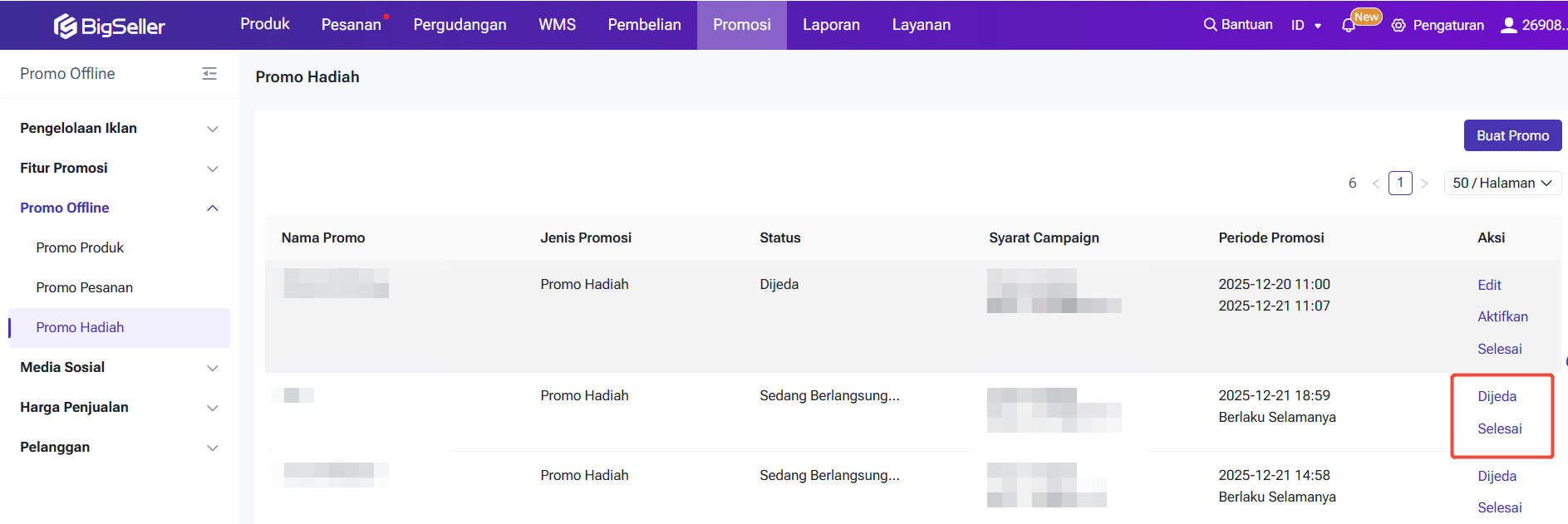Image resolution: width=1568 pixels, height=524 pixels.
Task: Open Pengaturan gear settings
Action: point(1398,26)
